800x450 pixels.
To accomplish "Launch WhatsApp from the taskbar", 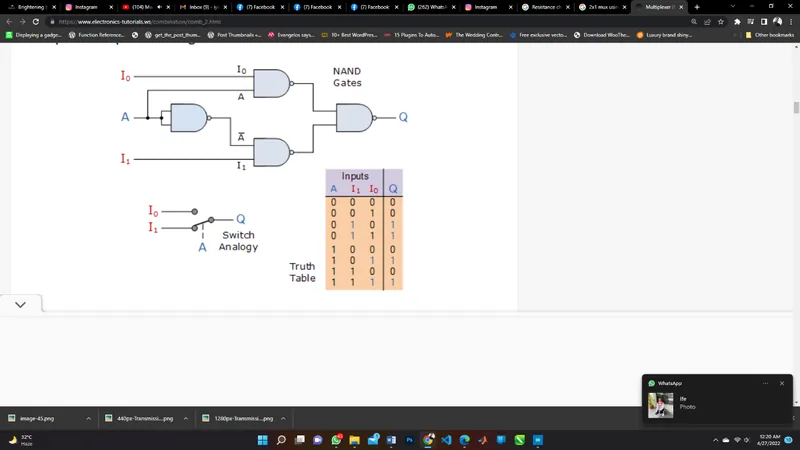I will tap(336, 440).
